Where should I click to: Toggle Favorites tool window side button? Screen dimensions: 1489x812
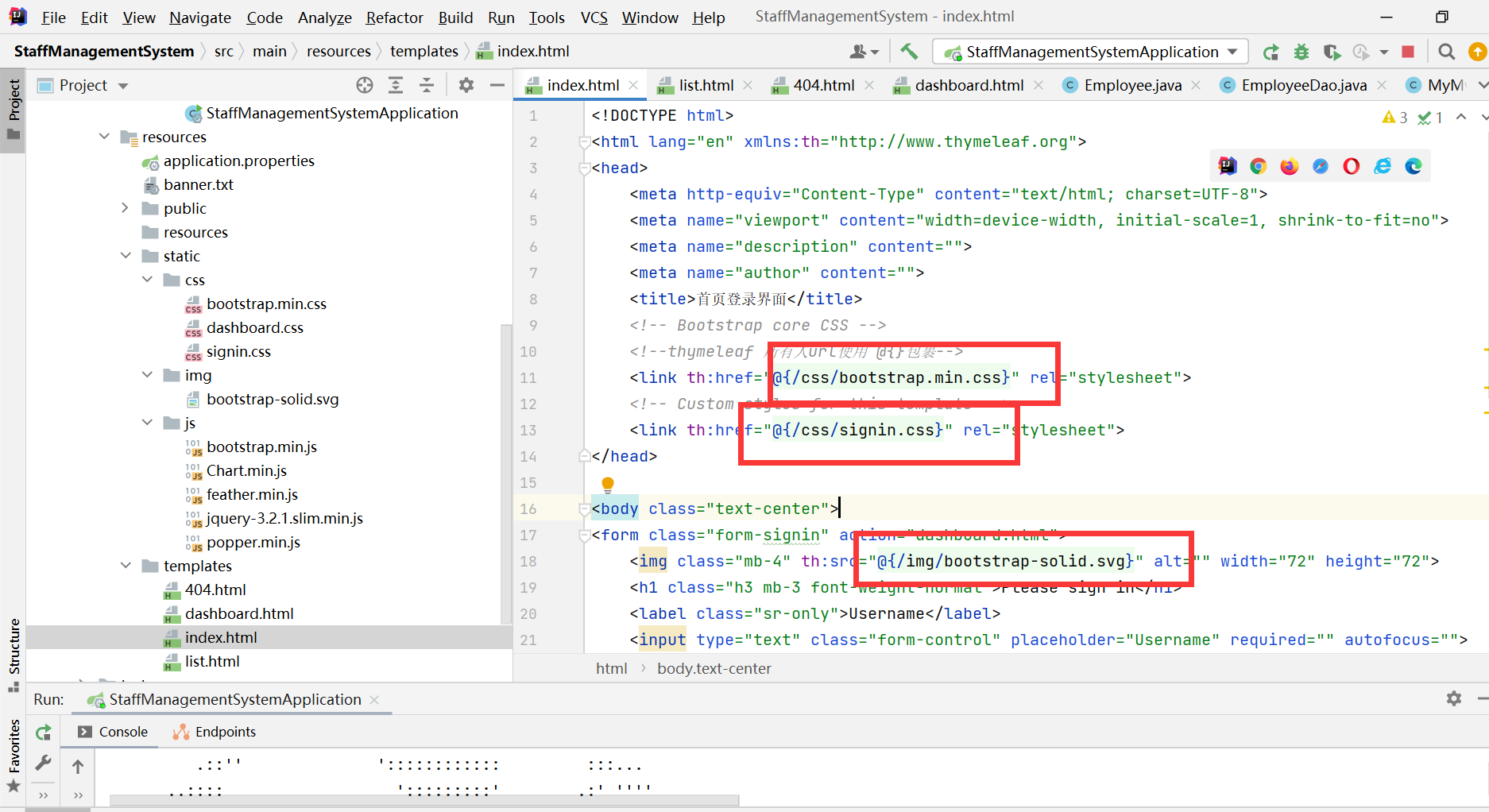[14, 755]
